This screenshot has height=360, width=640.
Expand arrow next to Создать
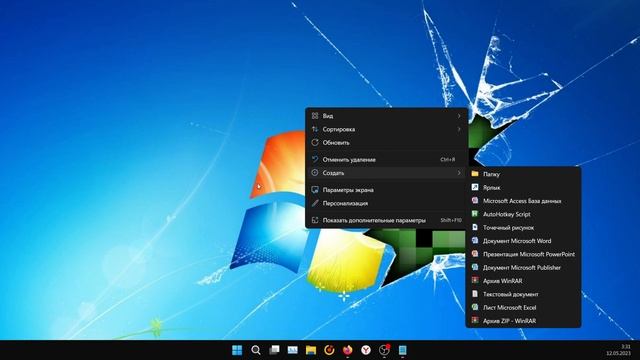tap(459, 173)
